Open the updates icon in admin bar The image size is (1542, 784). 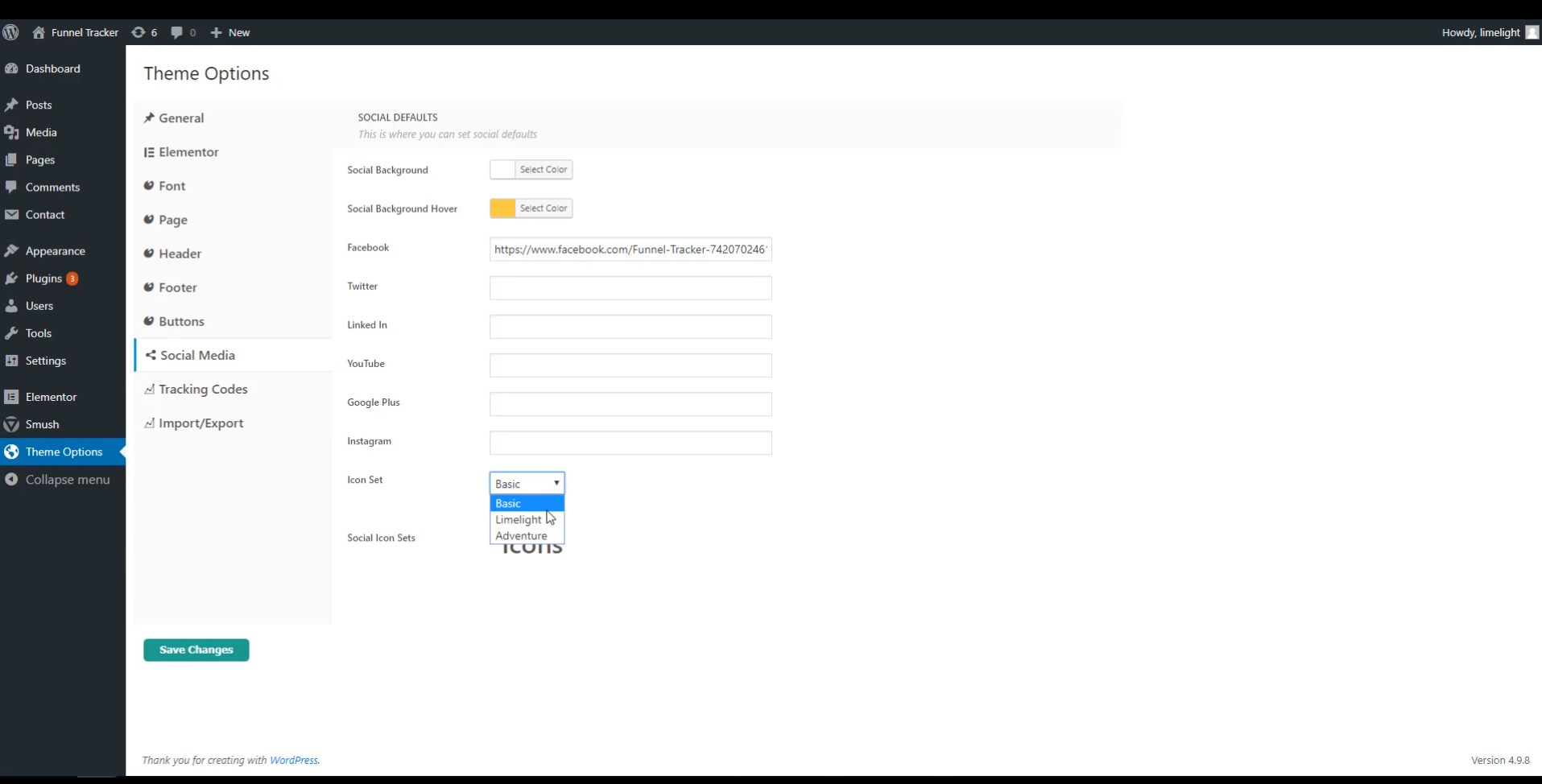click(138, 32)
